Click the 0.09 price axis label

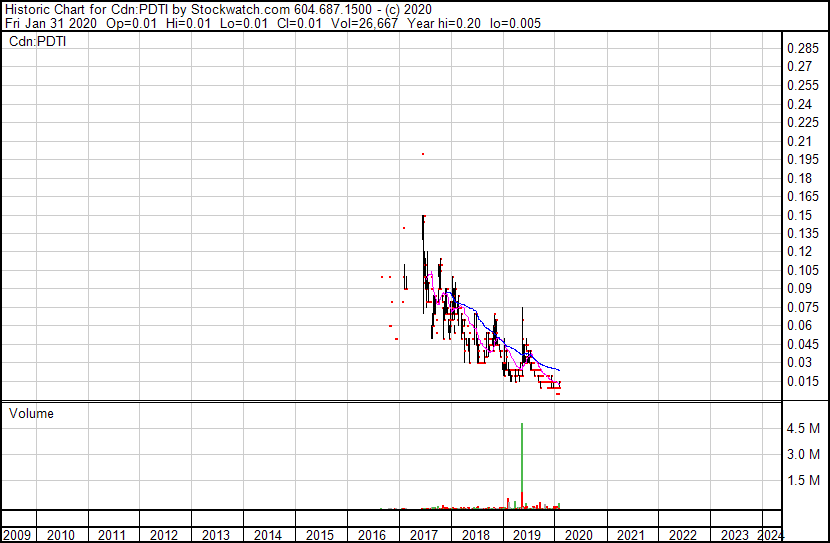799,288
